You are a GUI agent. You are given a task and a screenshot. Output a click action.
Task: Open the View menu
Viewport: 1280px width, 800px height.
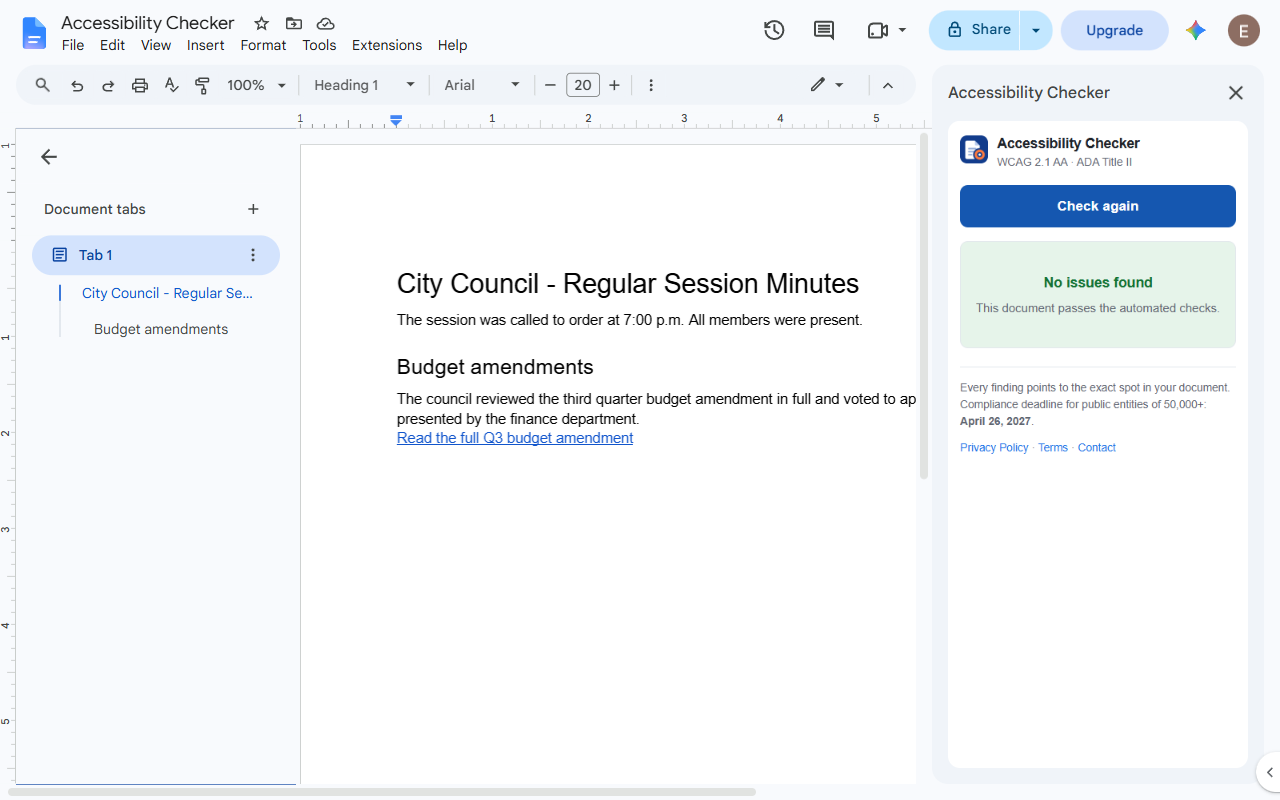pos(156,45)
